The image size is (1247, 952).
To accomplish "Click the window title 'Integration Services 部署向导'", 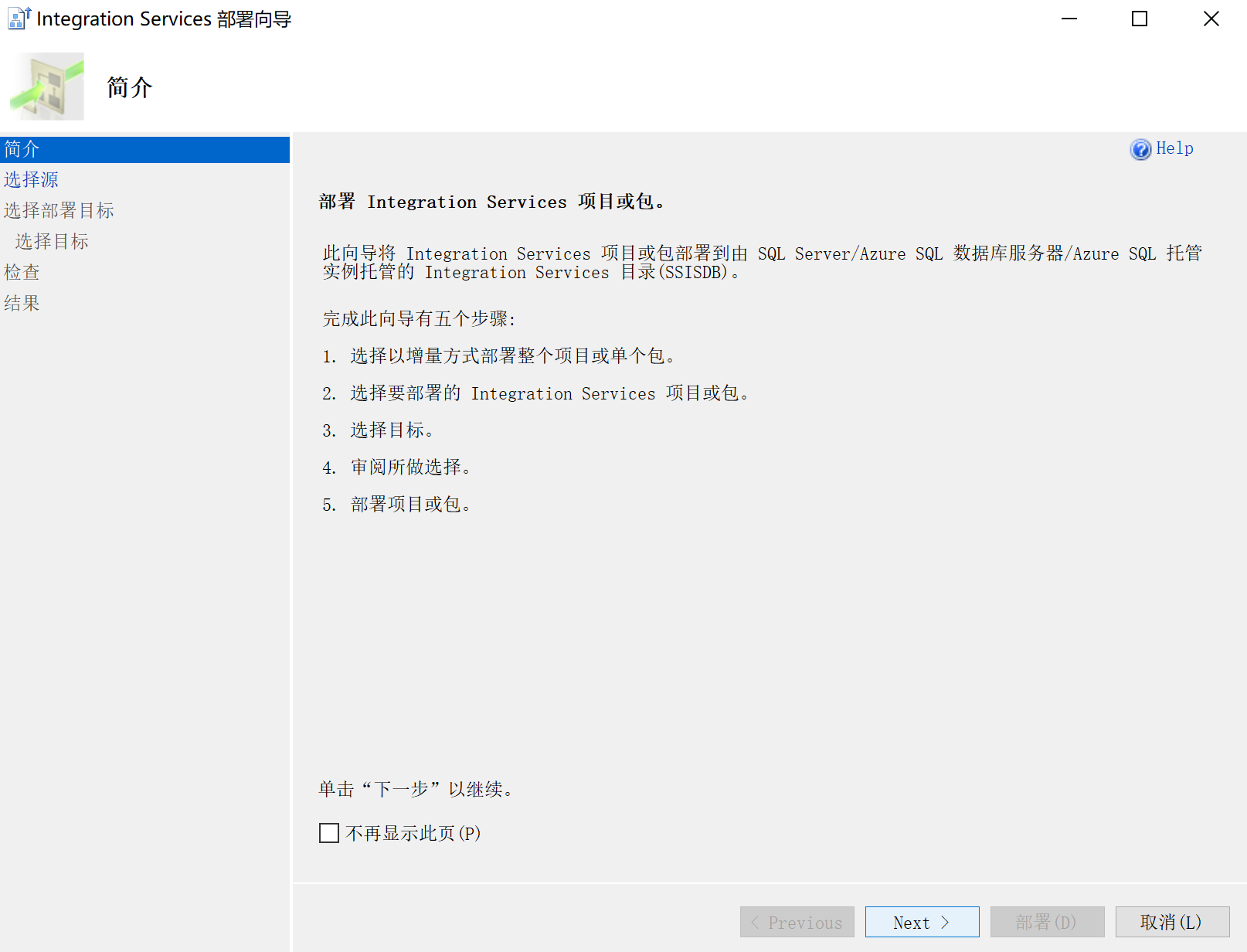I will click(164, 19).
